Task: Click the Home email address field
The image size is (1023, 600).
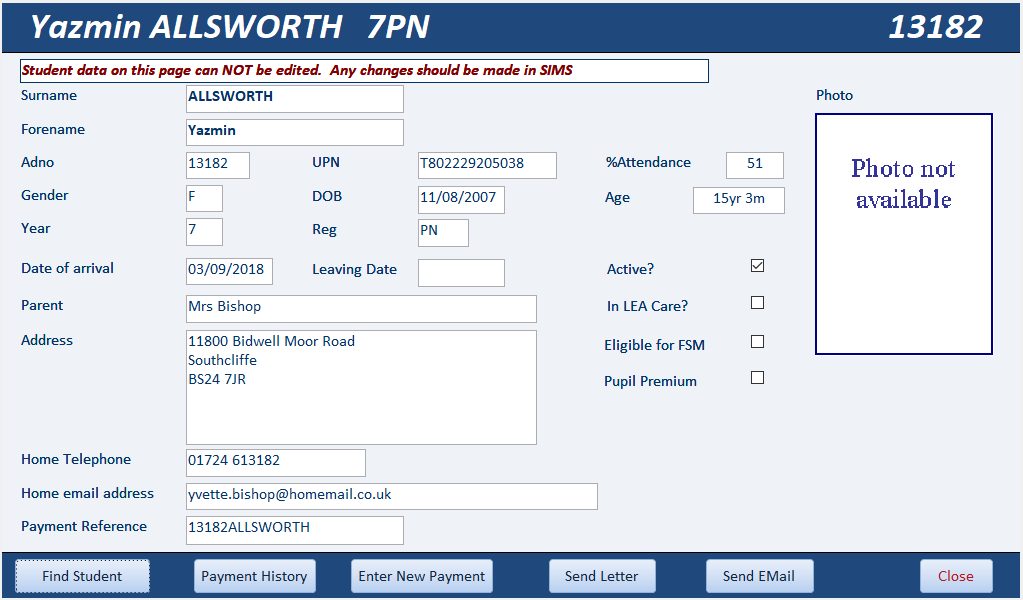Action: click(x=392, y=496)
